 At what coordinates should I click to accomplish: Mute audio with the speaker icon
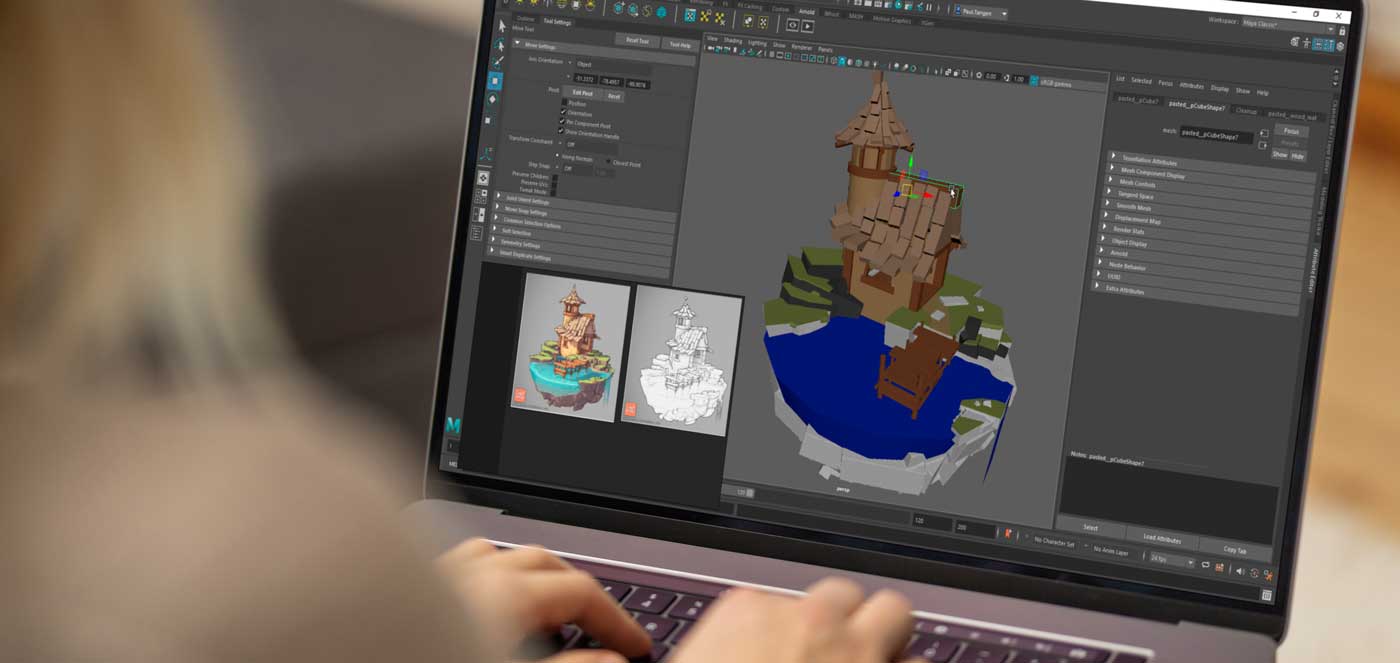pyautogui.click(x=1239, y=571)
